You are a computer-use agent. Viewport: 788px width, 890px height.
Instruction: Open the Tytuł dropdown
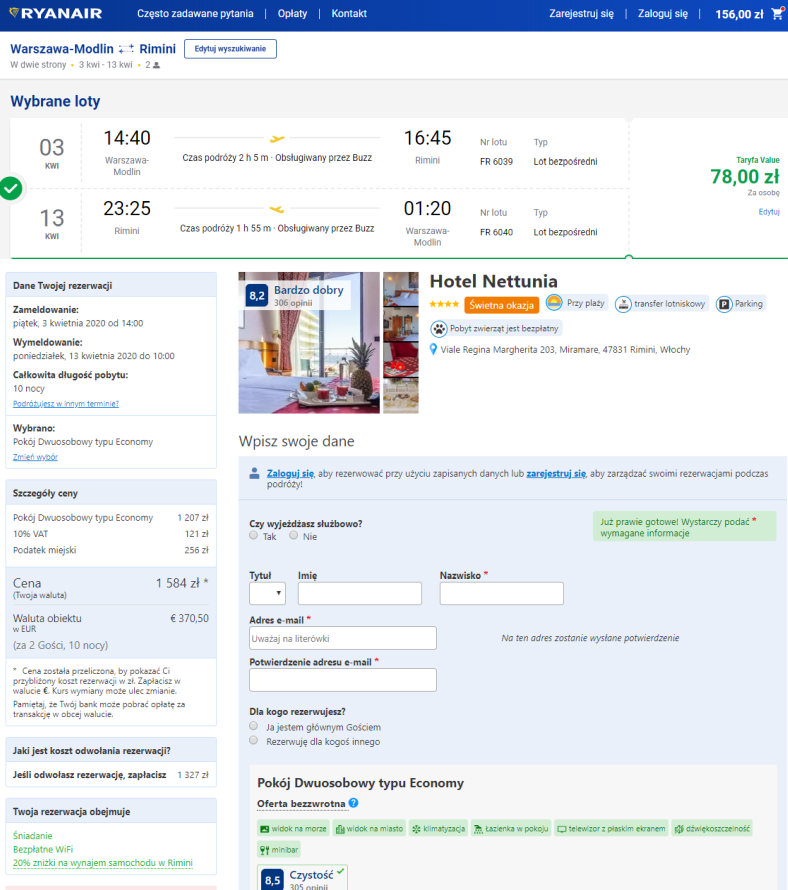click(x=267, y=593)
